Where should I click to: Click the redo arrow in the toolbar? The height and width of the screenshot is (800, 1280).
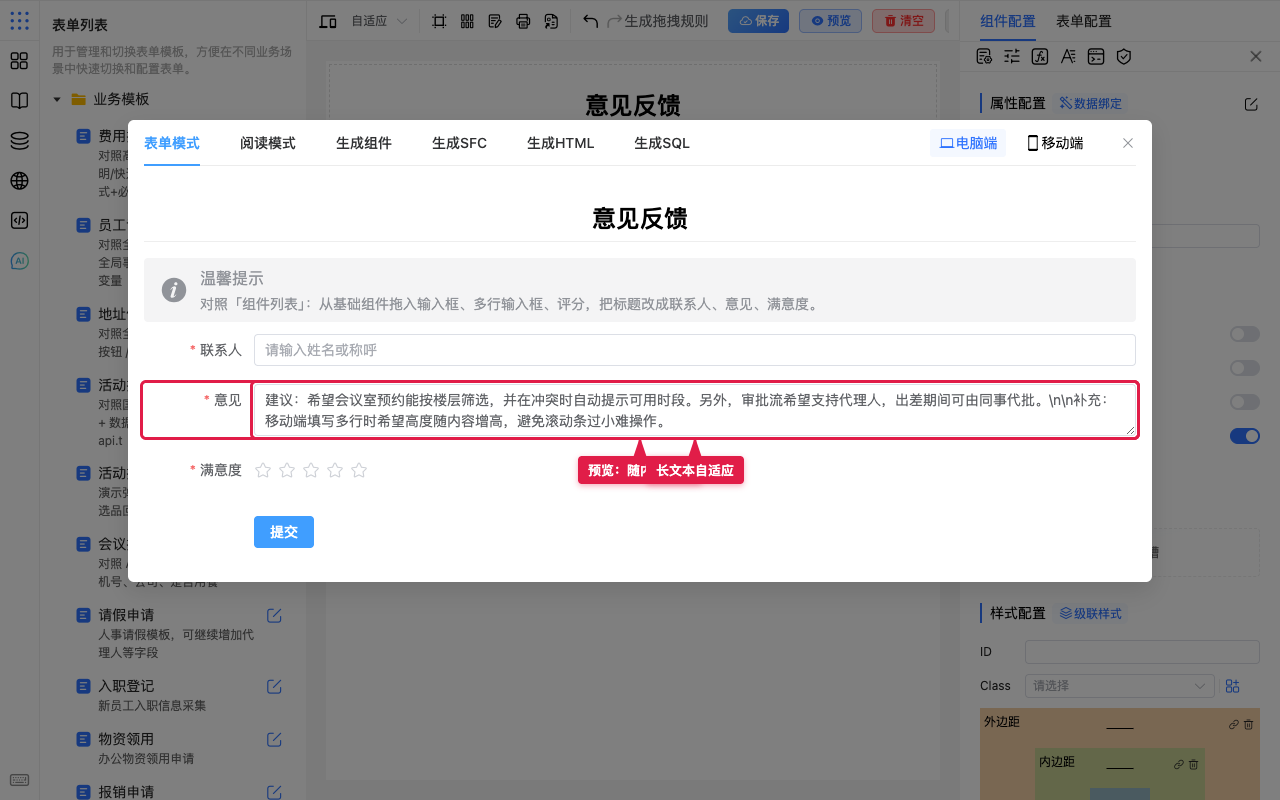point(614,21)
